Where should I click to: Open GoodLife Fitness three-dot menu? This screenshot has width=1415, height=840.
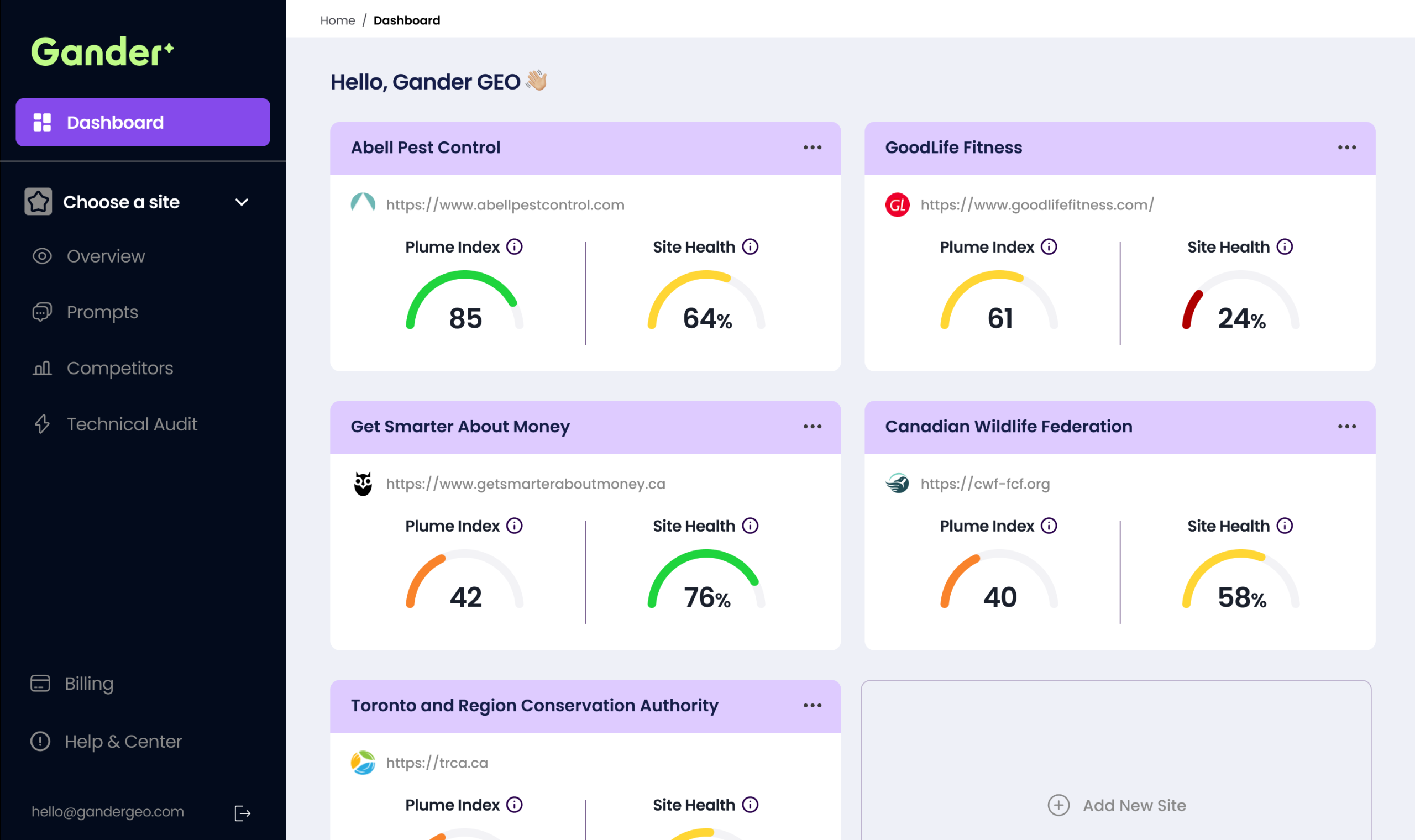(x=1346, y=147)
